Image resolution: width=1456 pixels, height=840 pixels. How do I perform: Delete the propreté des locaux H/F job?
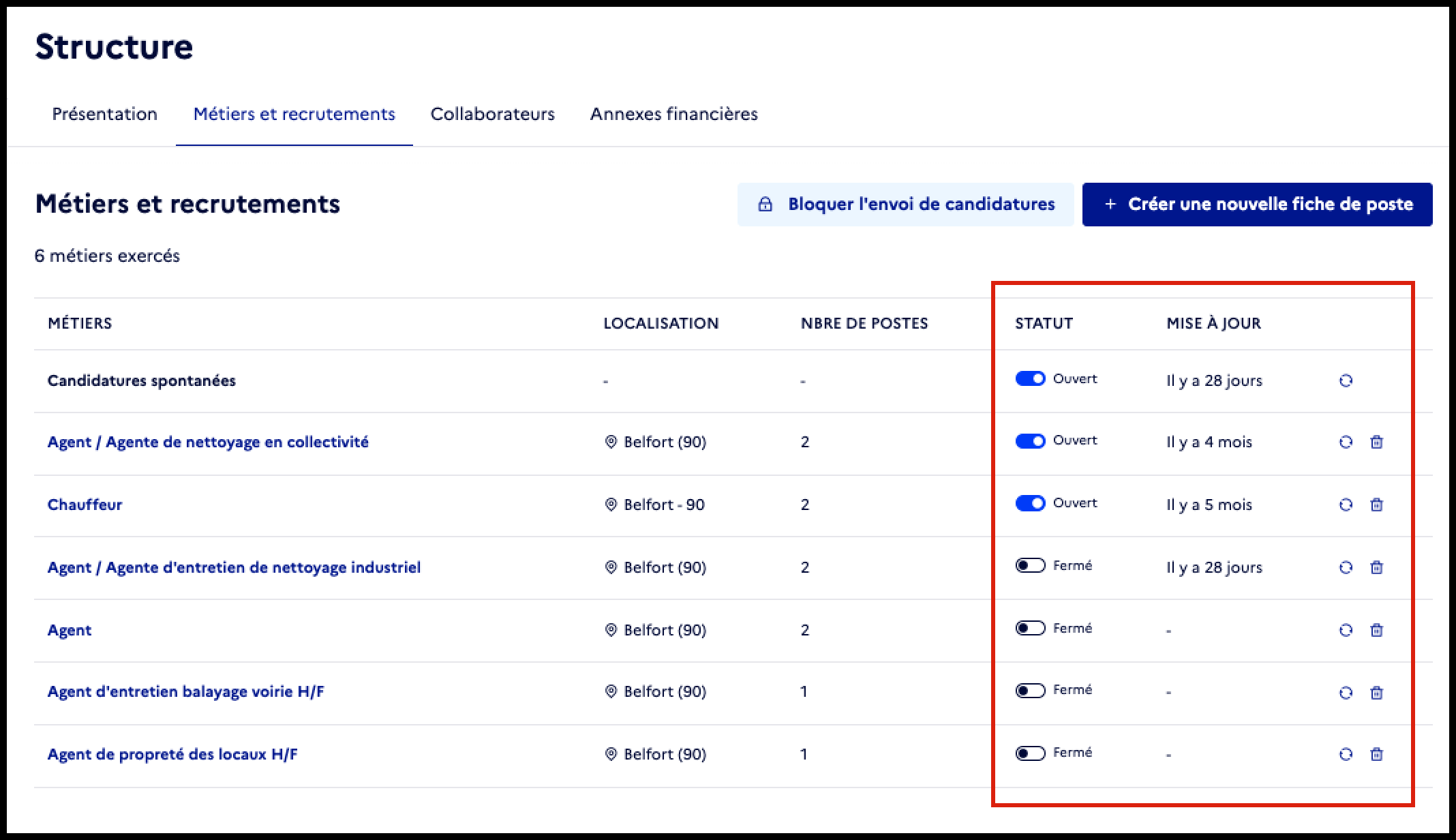click(x=1376, y=754)
